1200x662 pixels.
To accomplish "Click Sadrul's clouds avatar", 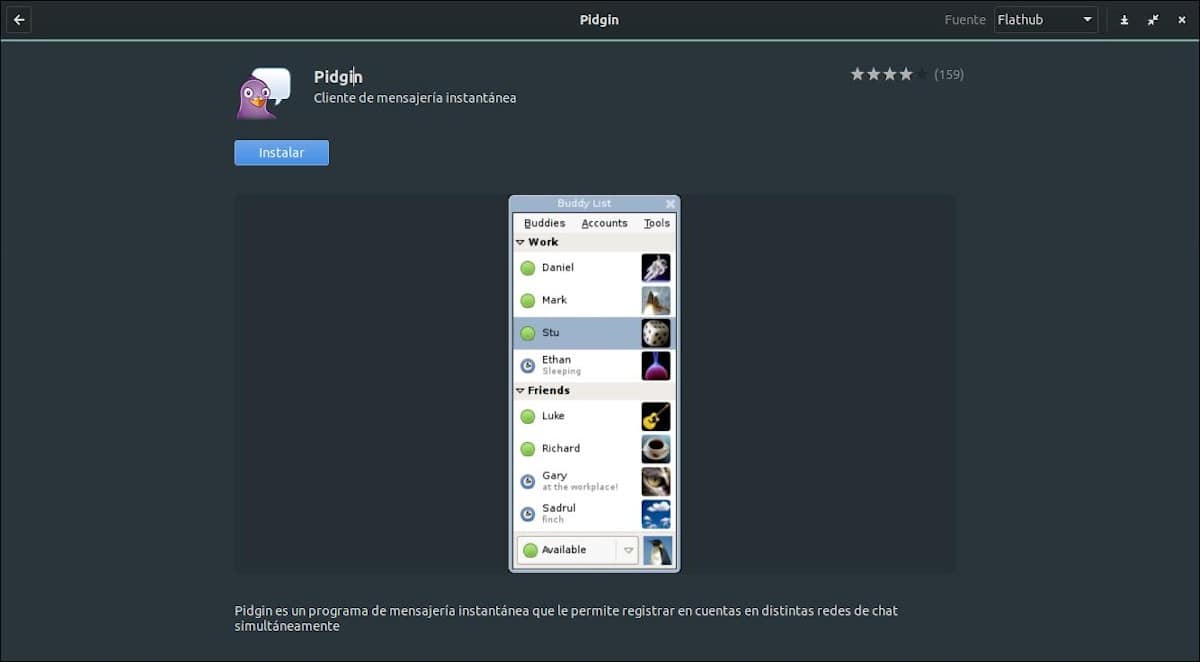I will [x=656, y=514].
